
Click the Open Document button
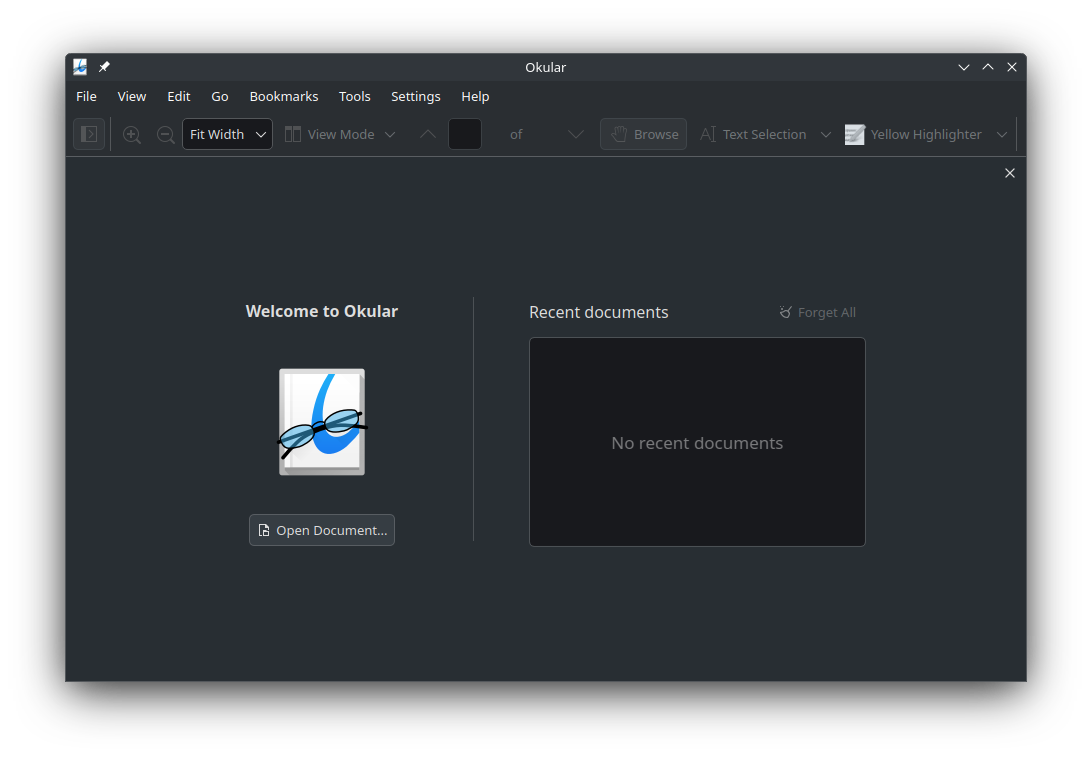click(x=322, y=530)
